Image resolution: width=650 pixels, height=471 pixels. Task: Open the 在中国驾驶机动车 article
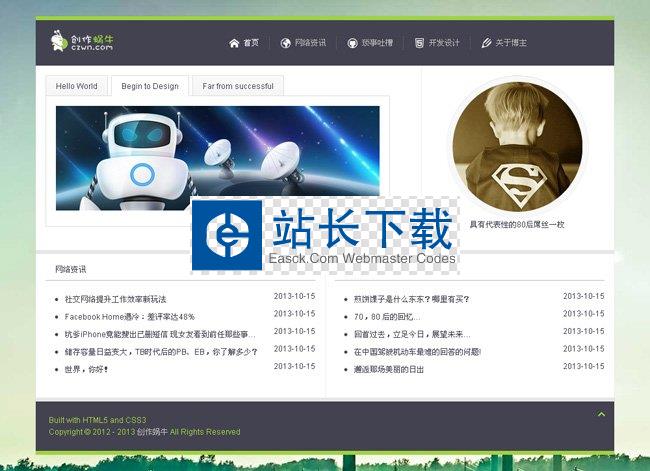pos(417,352)
